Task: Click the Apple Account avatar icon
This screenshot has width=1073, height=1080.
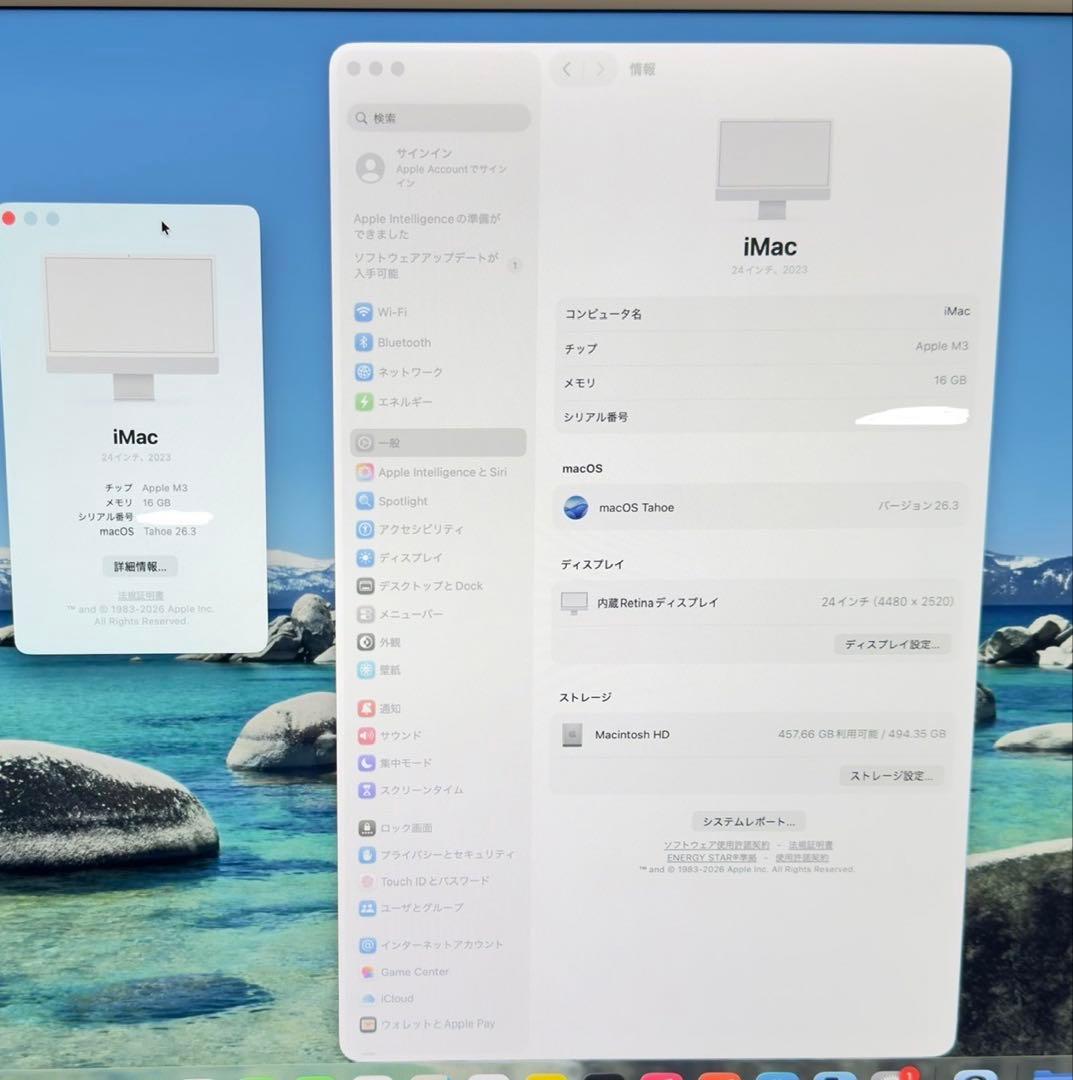Action: 371,168
